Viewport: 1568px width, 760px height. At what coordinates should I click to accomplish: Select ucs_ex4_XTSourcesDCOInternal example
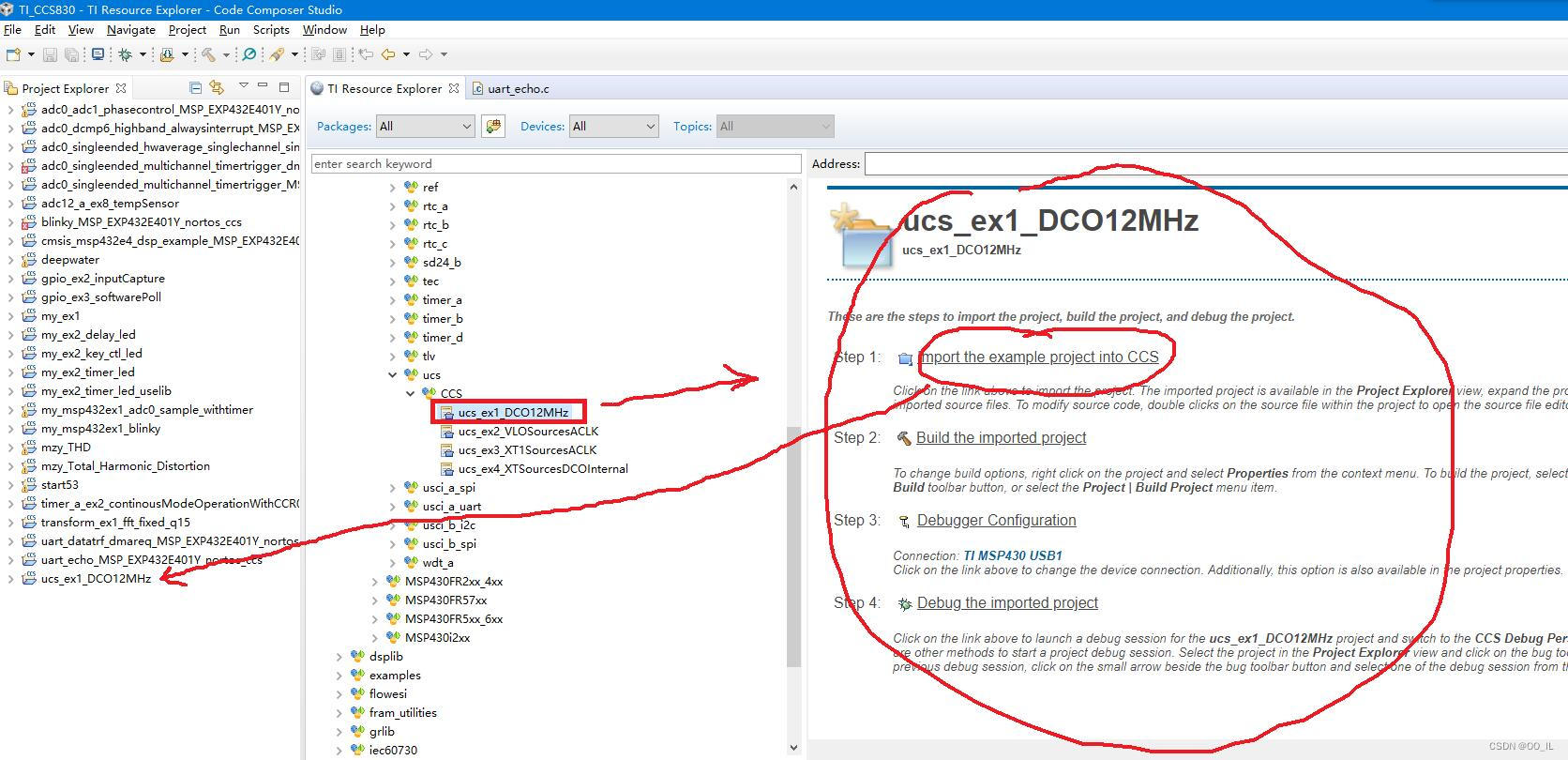click(543, 468)
